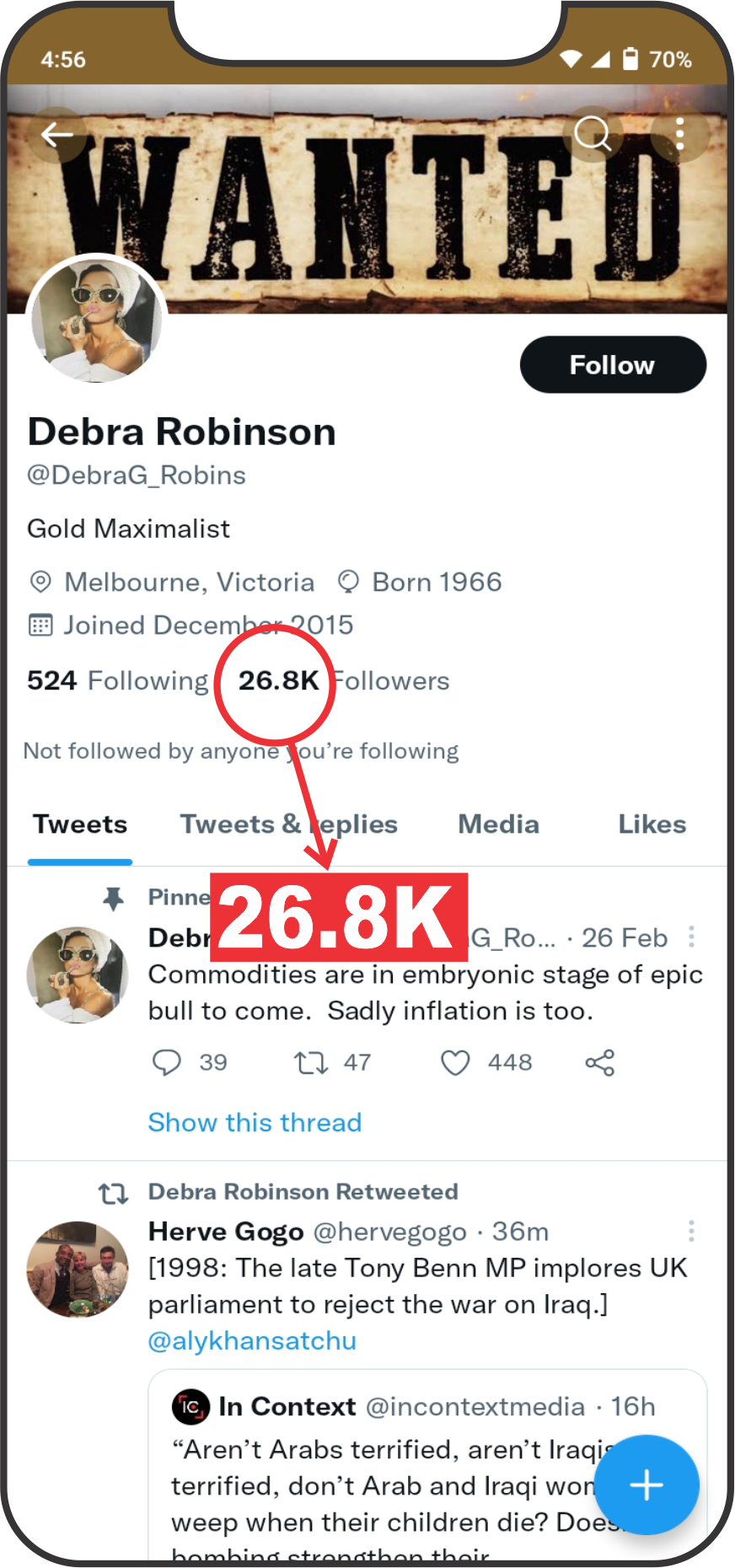This screenshot has width=735, height=1568.
Task: Reply to the pinned commodities tweet
Action: point(167,1062)
